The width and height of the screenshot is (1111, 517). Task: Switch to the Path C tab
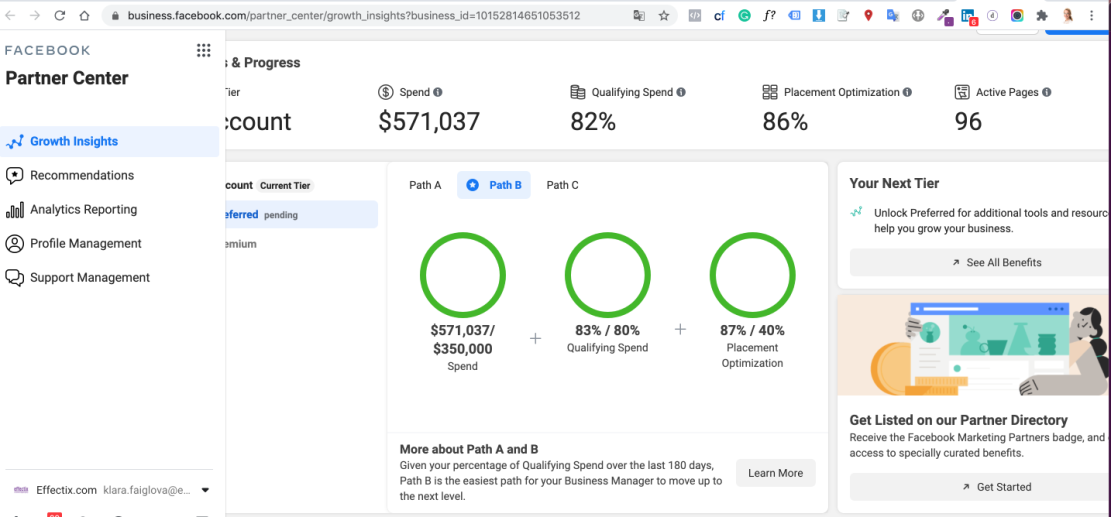563,185
